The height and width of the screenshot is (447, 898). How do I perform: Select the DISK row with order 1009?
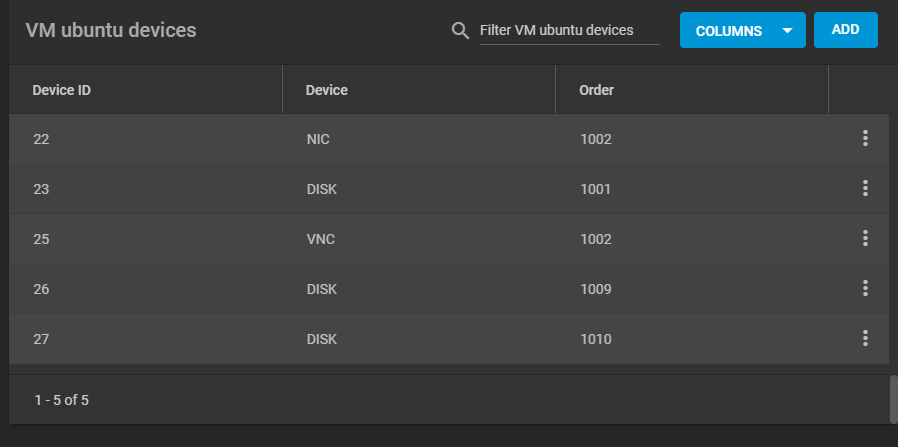(x=448, y=288)
